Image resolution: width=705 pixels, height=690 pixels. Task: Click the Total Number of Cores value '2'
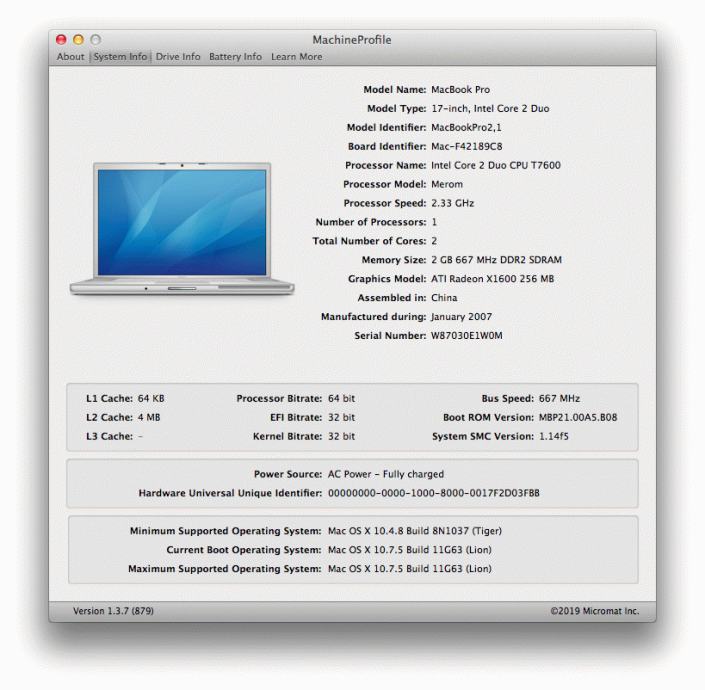pos(434,241)
